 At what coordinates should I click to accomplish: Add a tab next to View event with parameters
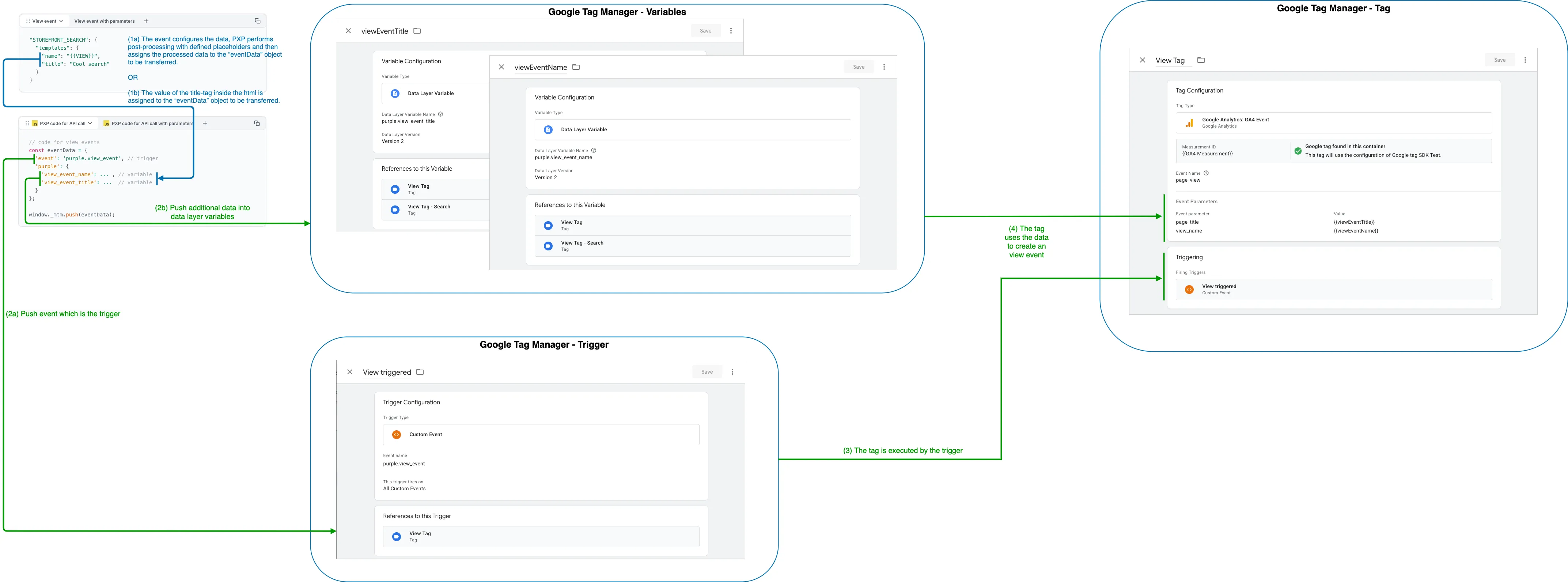point(146,21)
